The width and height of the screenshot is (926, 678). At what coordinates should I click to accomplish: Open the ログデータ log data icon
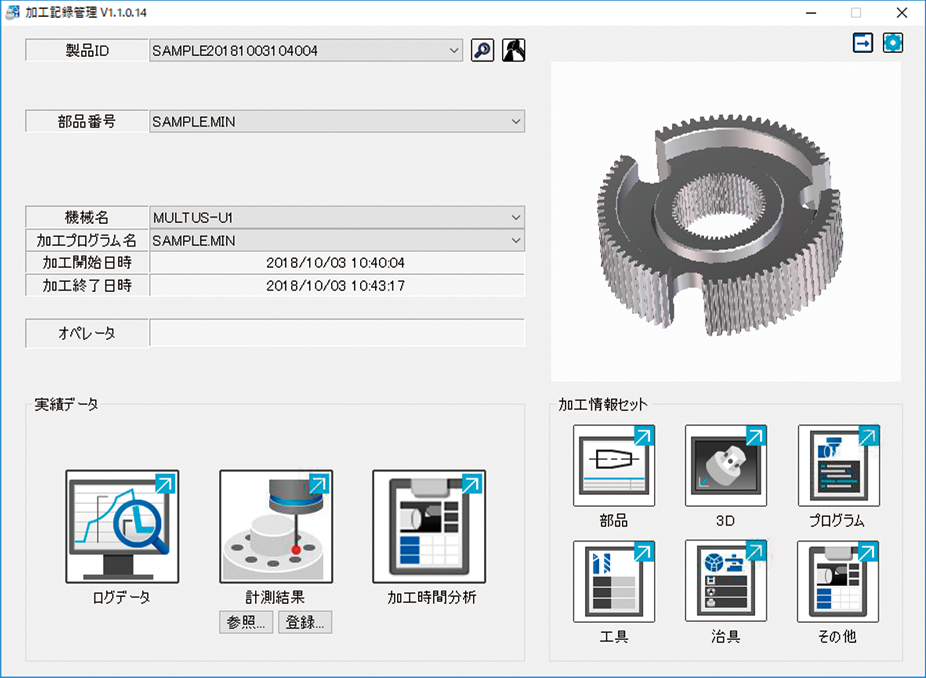click(x=122, y=527)
